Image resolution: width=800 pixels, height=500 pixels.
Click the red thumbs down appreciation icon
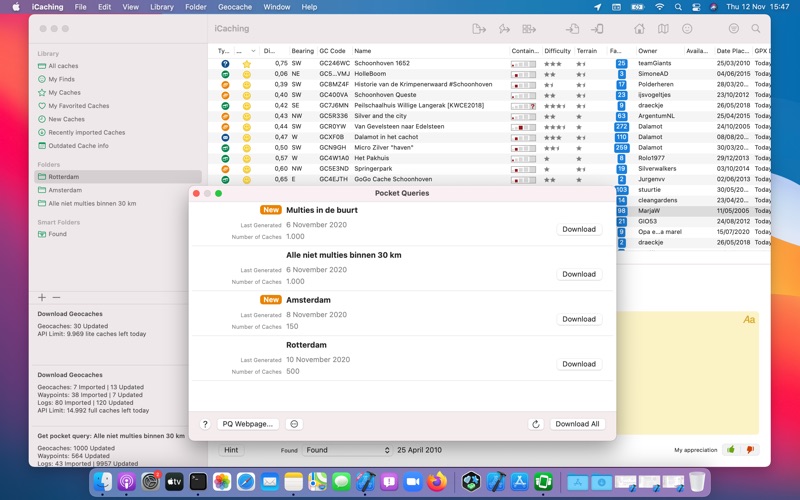click(x=750, y=450)
